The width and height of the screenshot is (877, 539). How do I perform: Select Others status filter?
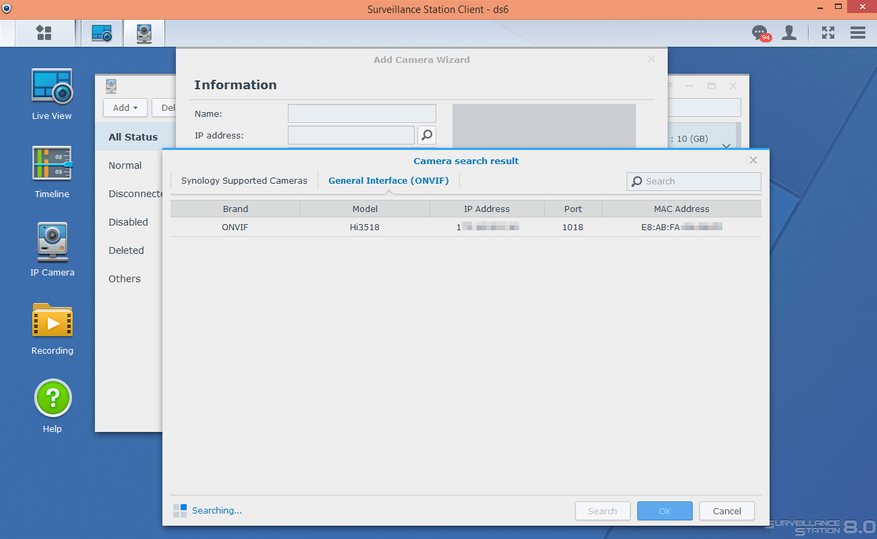click(125, 278)
